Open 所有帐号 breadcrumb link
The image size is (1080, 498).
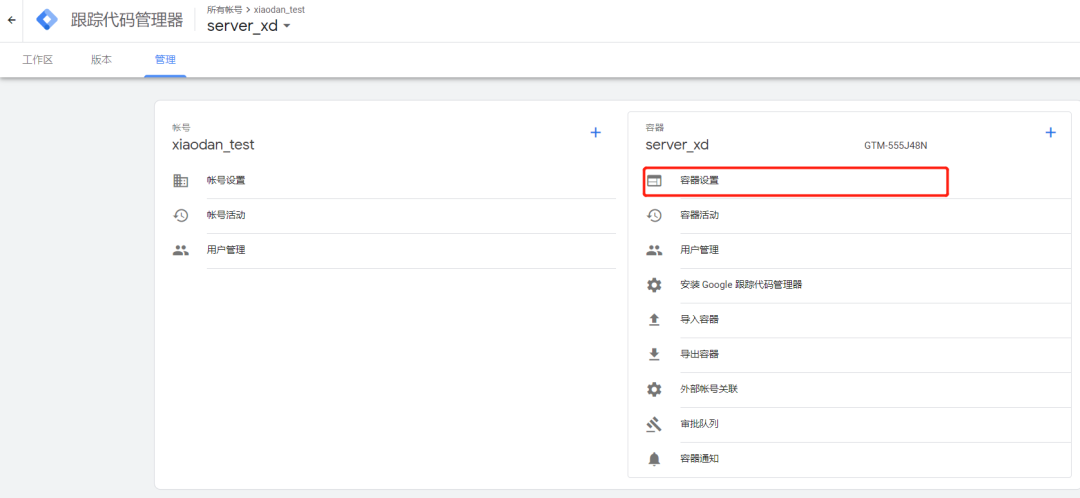coord(225,10)
